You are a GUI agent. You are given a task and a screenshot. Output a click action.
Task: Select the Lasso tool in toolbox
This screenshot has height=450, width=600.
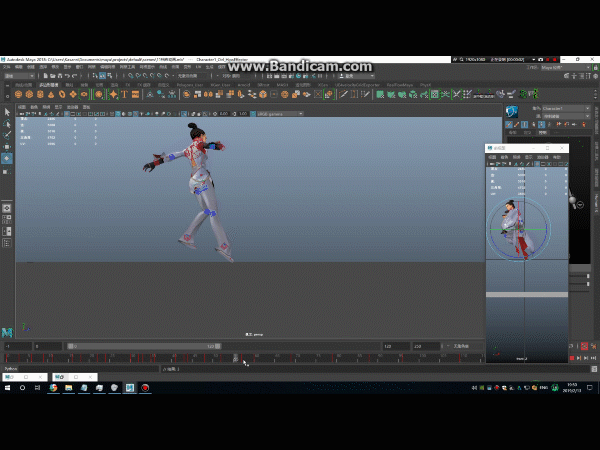[7, 124]
